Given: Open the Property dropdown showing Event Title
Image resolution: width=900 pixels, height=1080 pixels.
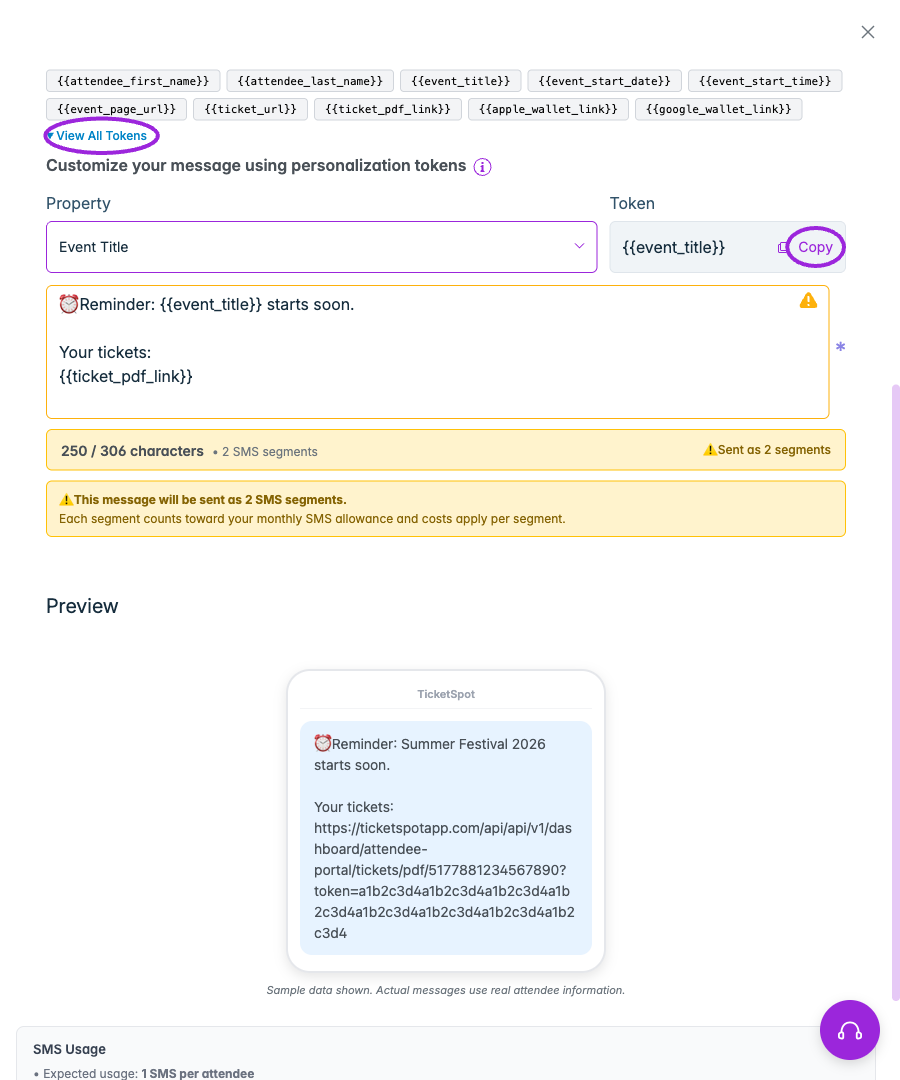Looking at the screenshot, I should (322, 247).
